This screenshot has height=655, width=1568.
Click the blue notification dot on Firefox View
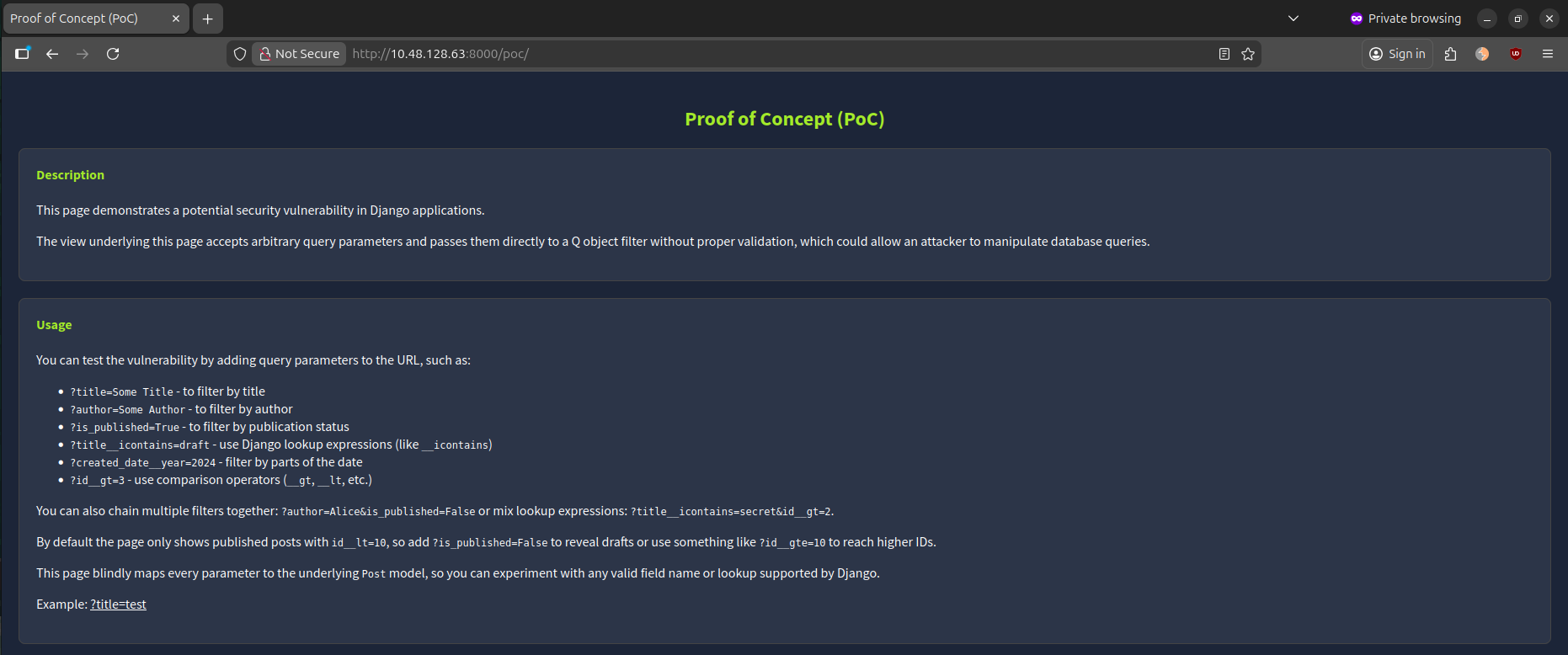coord(29,47)
